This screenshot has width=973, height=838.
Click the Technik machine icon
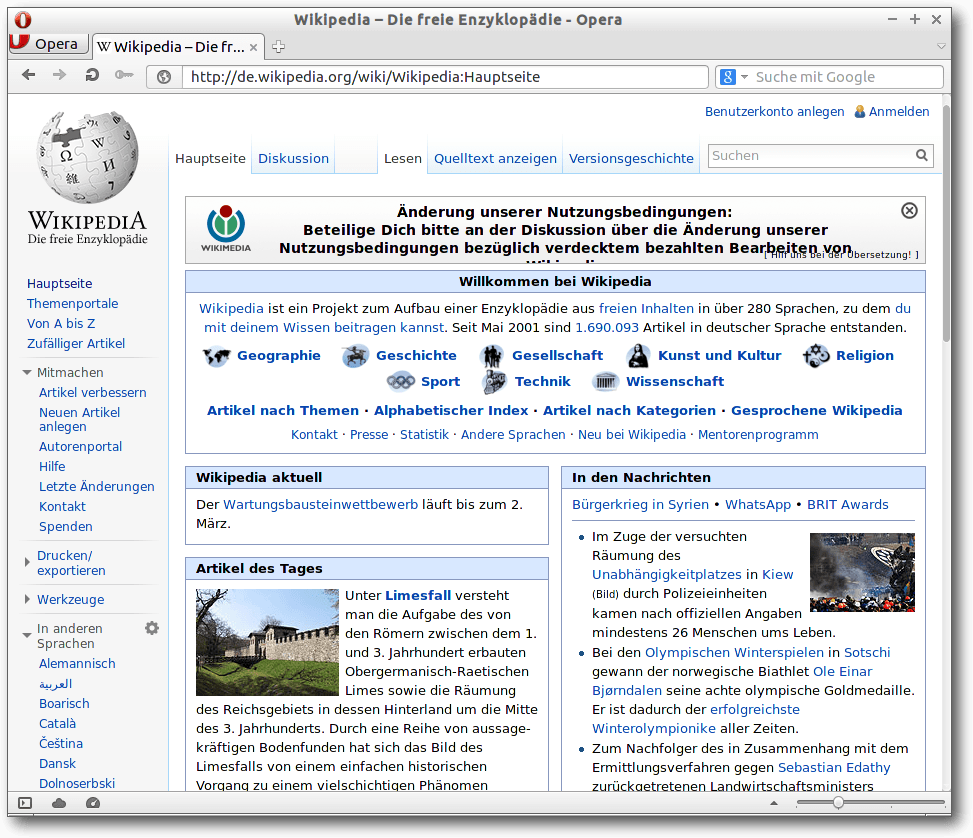tap(495, 382)
